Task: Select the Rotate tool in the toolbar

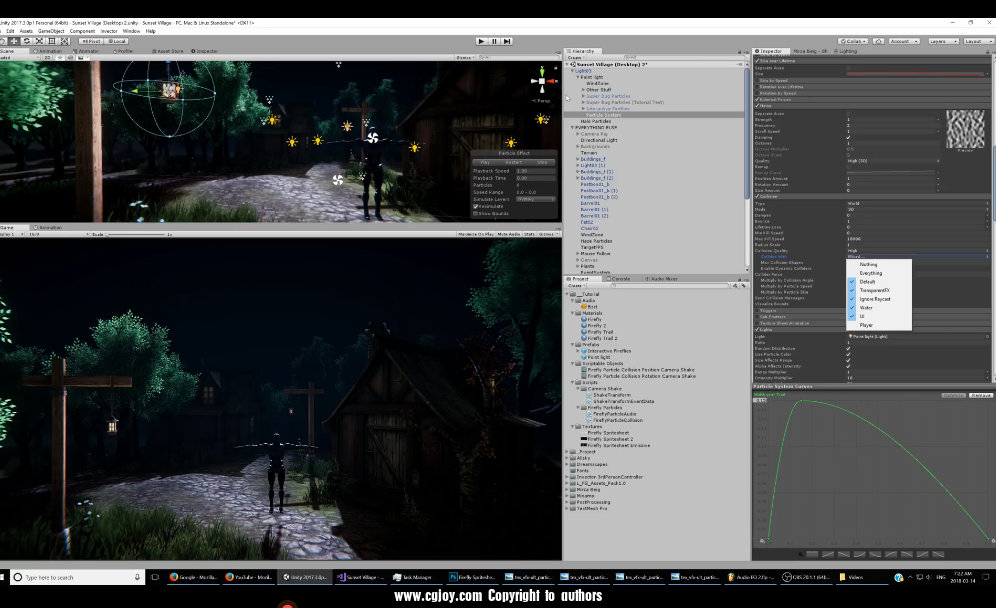Action: click(27, 41)
